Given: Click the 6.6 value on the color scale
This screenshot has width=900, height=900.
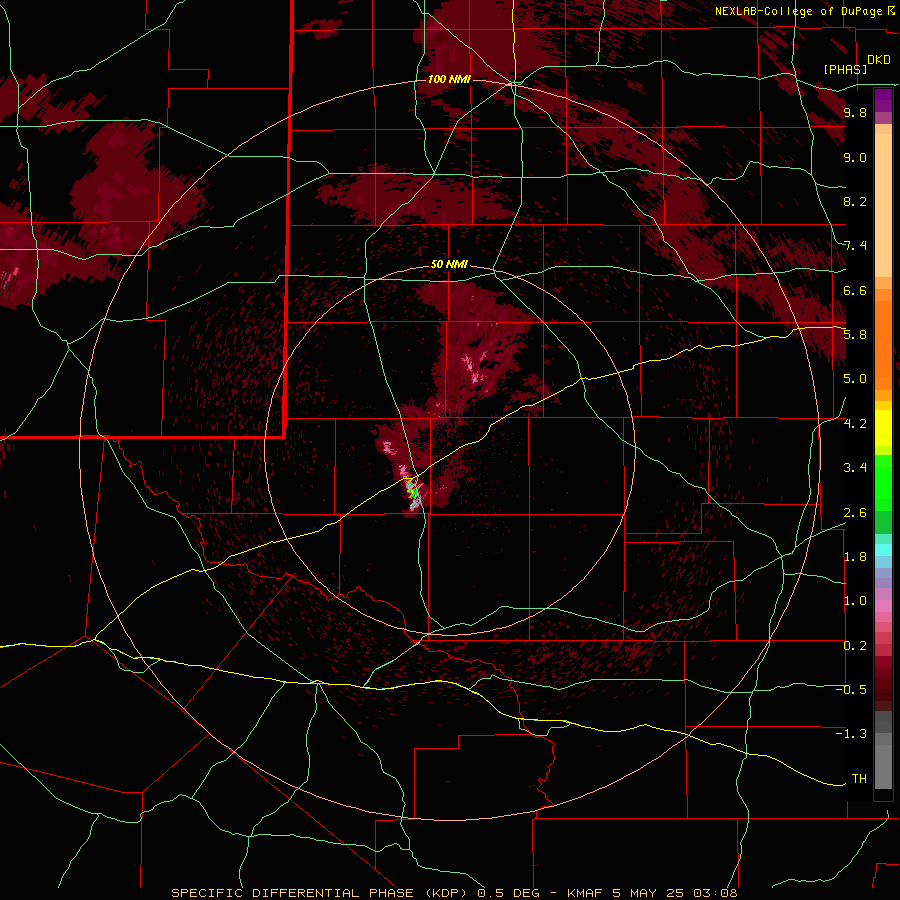Looking at the screenshot, I should click(855, 290).
